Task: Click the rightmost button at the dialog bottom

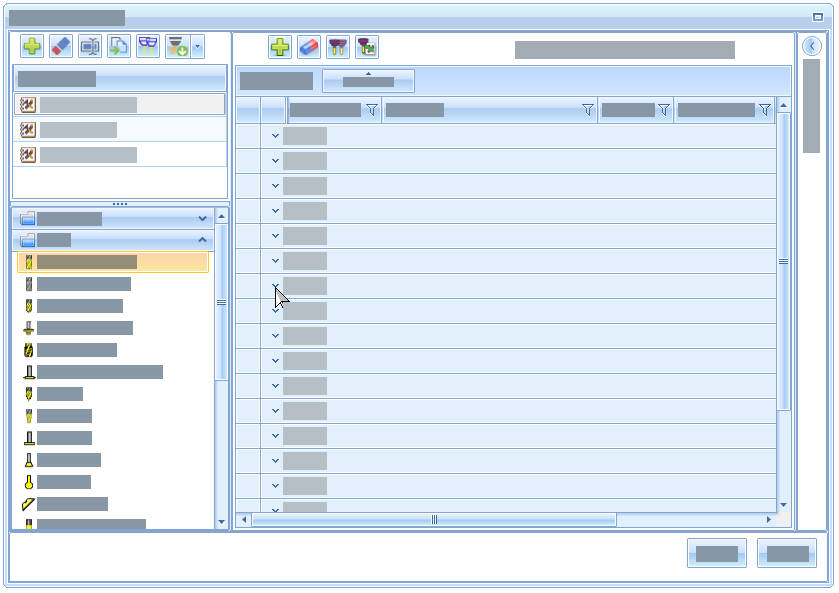Action: click(786, 553)
